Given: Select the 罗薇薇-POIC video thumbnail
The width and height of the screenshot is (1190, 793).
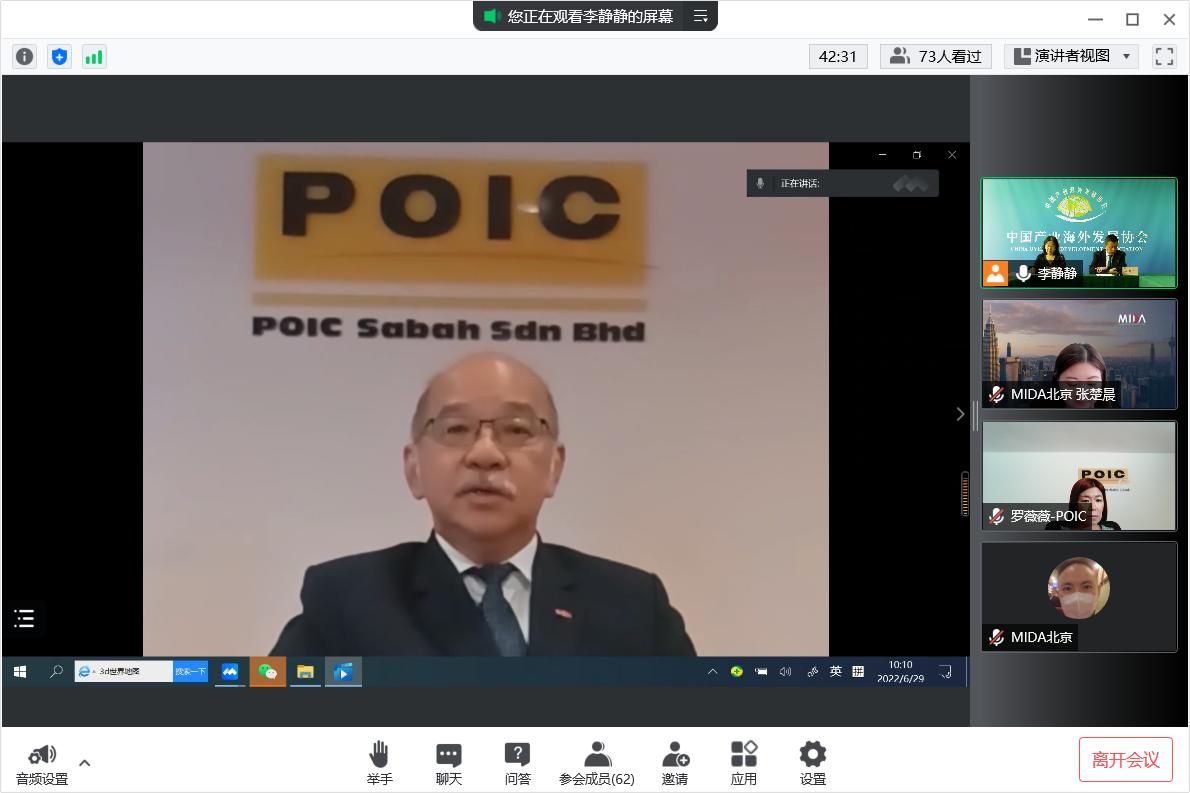Looking at the screenshot, I should click(1079, 476).
